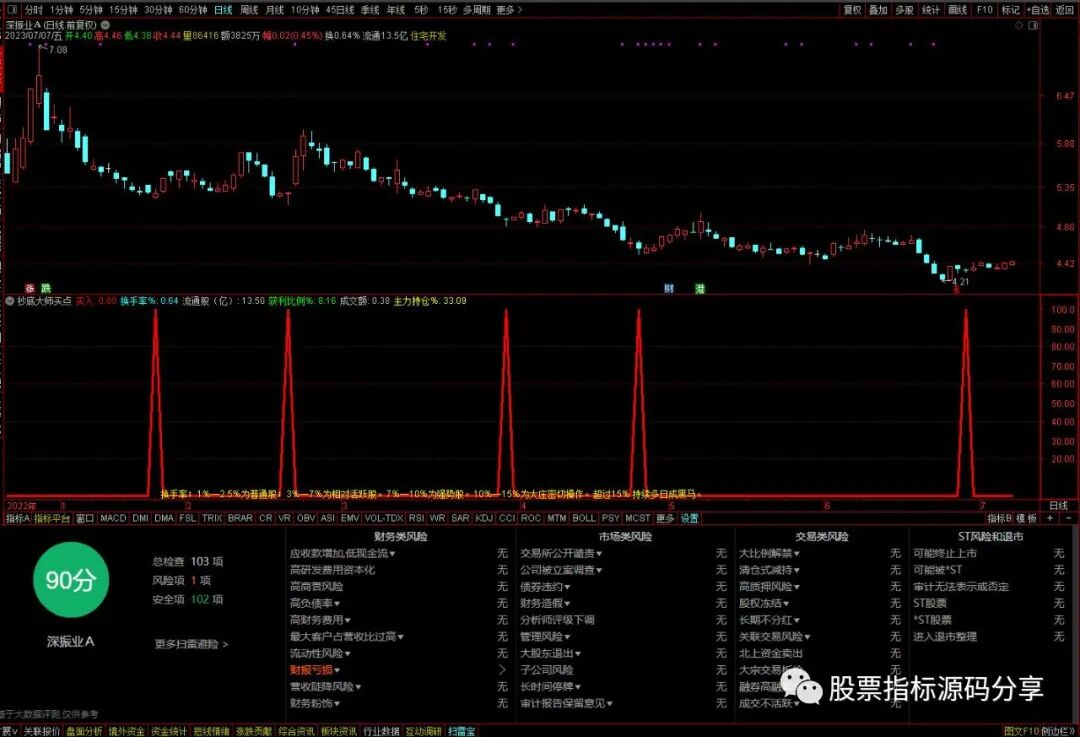Expand 高负债率 risk item
The height and width of the screenshot is (737, 1080).
point(315,603)
